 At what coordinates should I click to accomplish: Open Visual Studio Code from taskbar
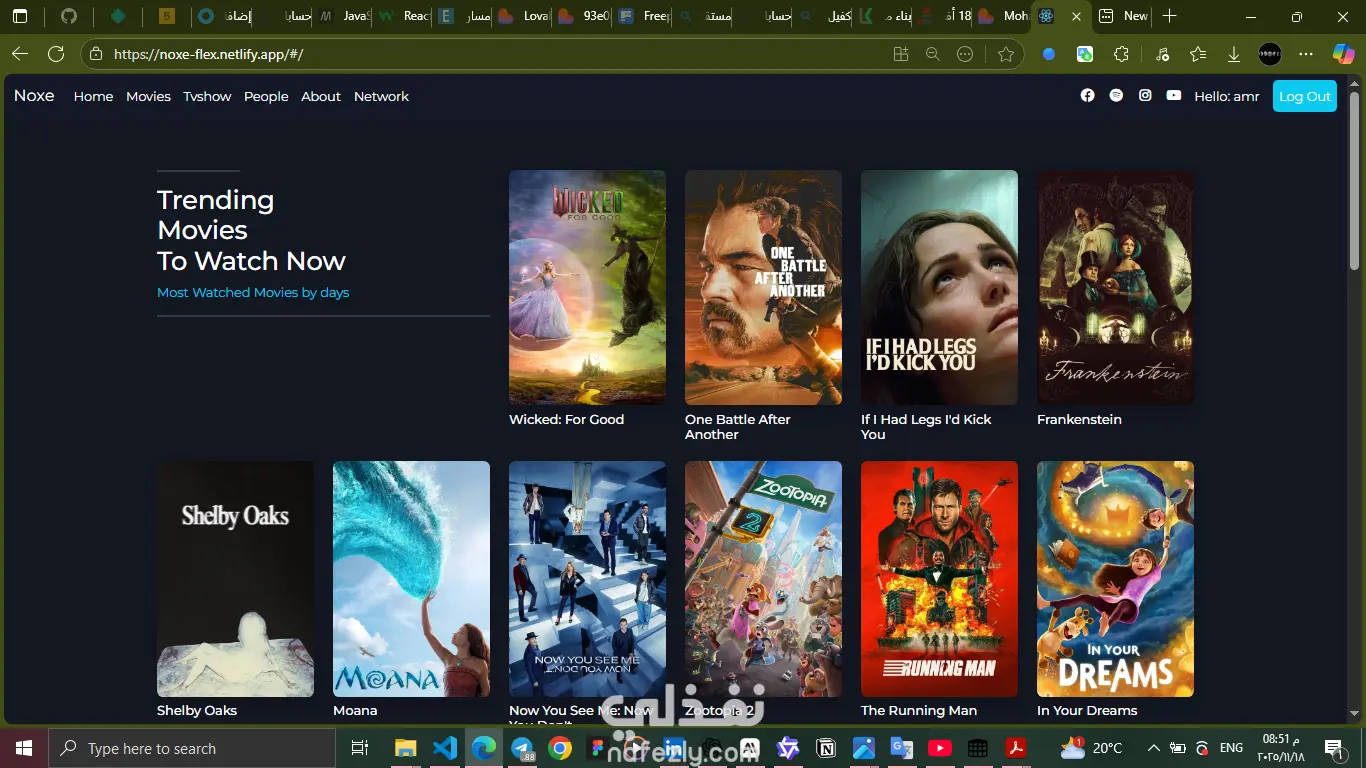(x=445, y=748)
